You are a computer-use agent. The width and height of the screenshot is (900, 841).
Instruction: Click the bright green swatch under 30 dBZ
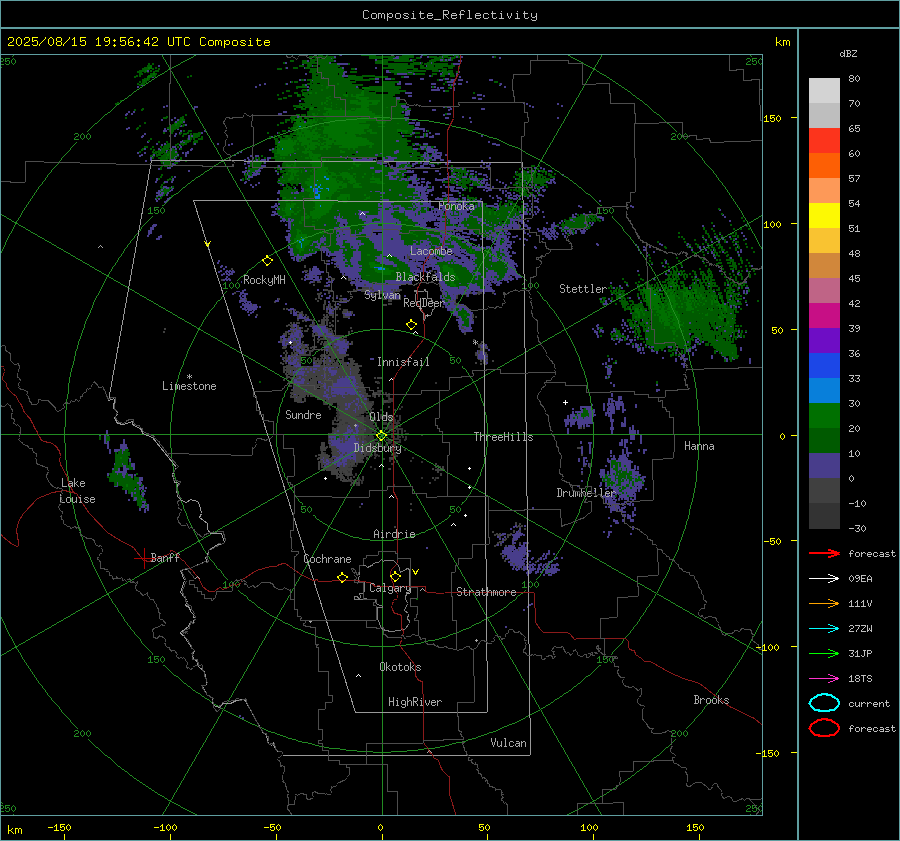coord(824,416)
